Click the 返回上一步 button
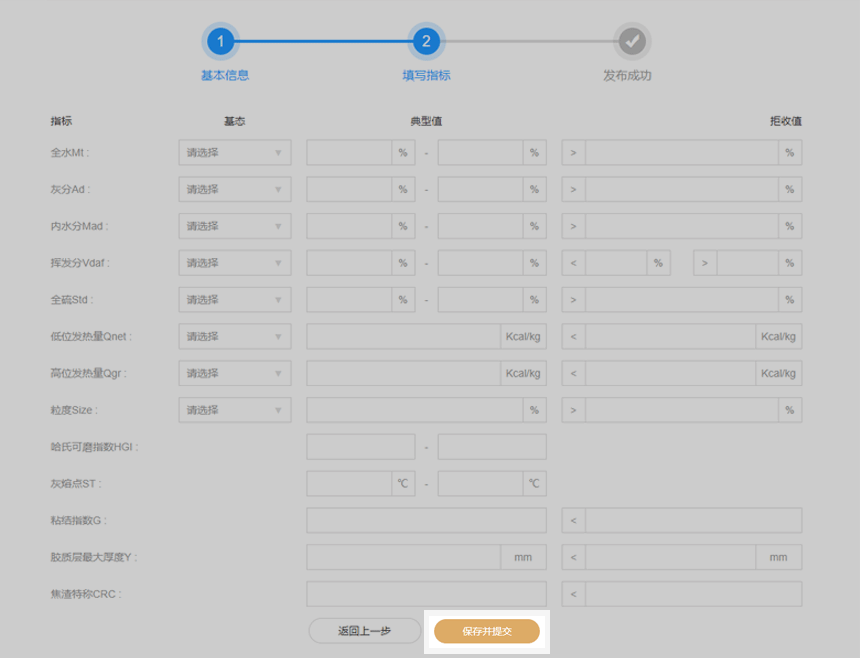The height and width of the screenshot is (658, 860). coord(364,631)
